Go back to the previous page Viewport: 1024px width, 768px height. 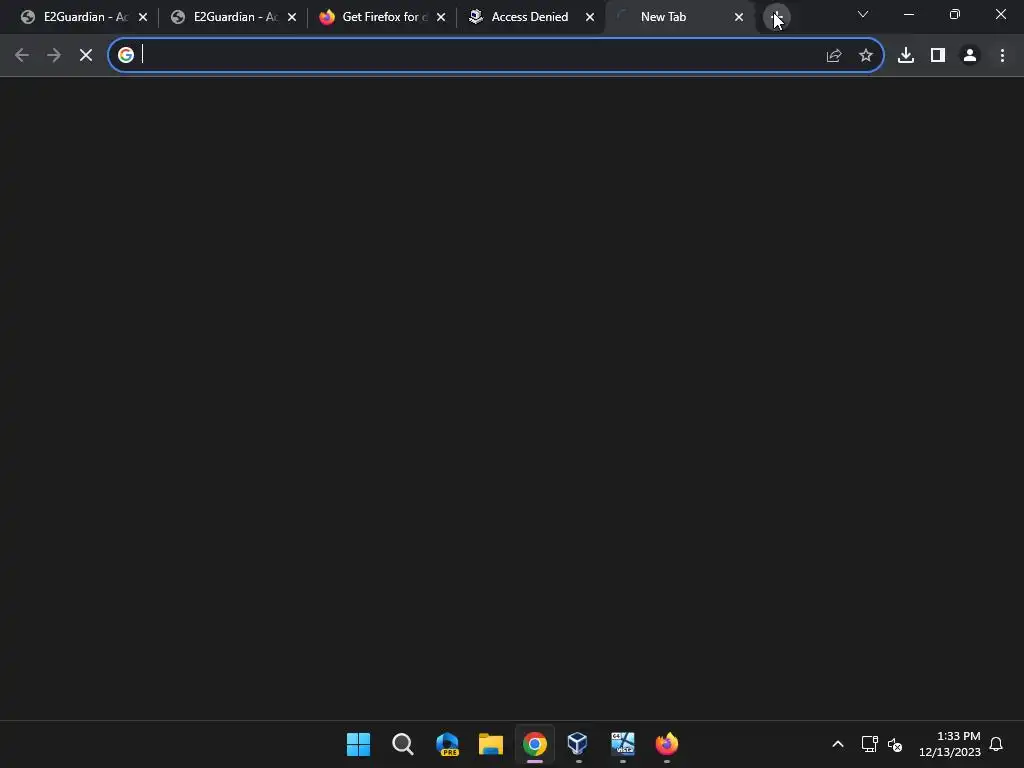click(x=22, y=56)
